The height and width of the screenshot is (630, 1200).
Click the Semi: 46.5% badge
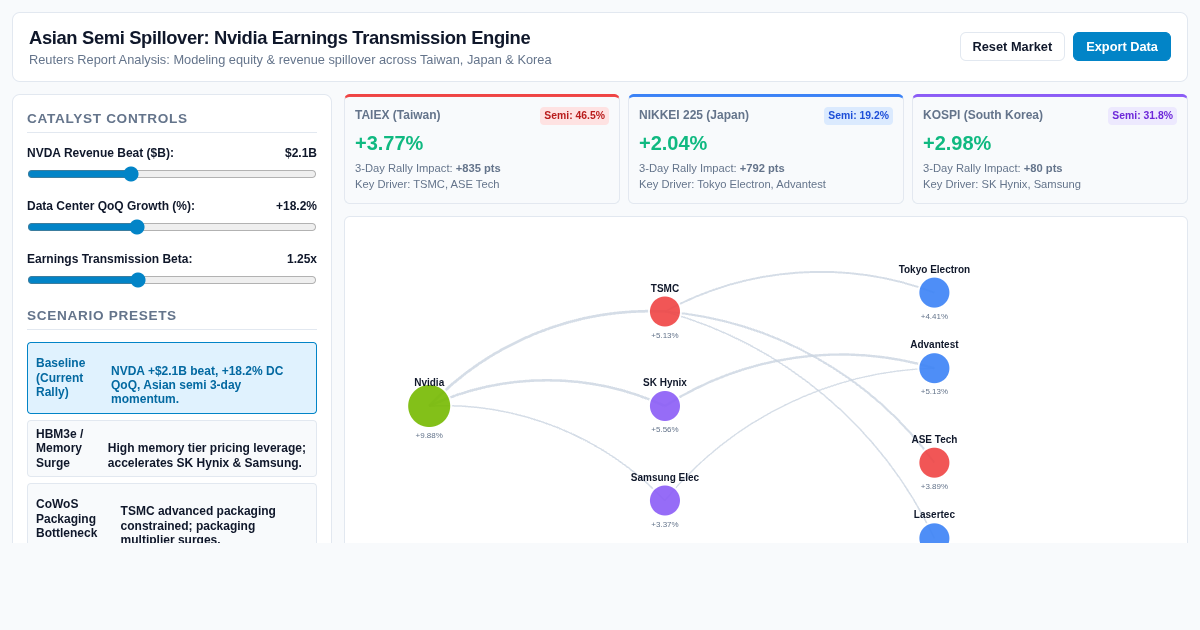pos(574,116)
